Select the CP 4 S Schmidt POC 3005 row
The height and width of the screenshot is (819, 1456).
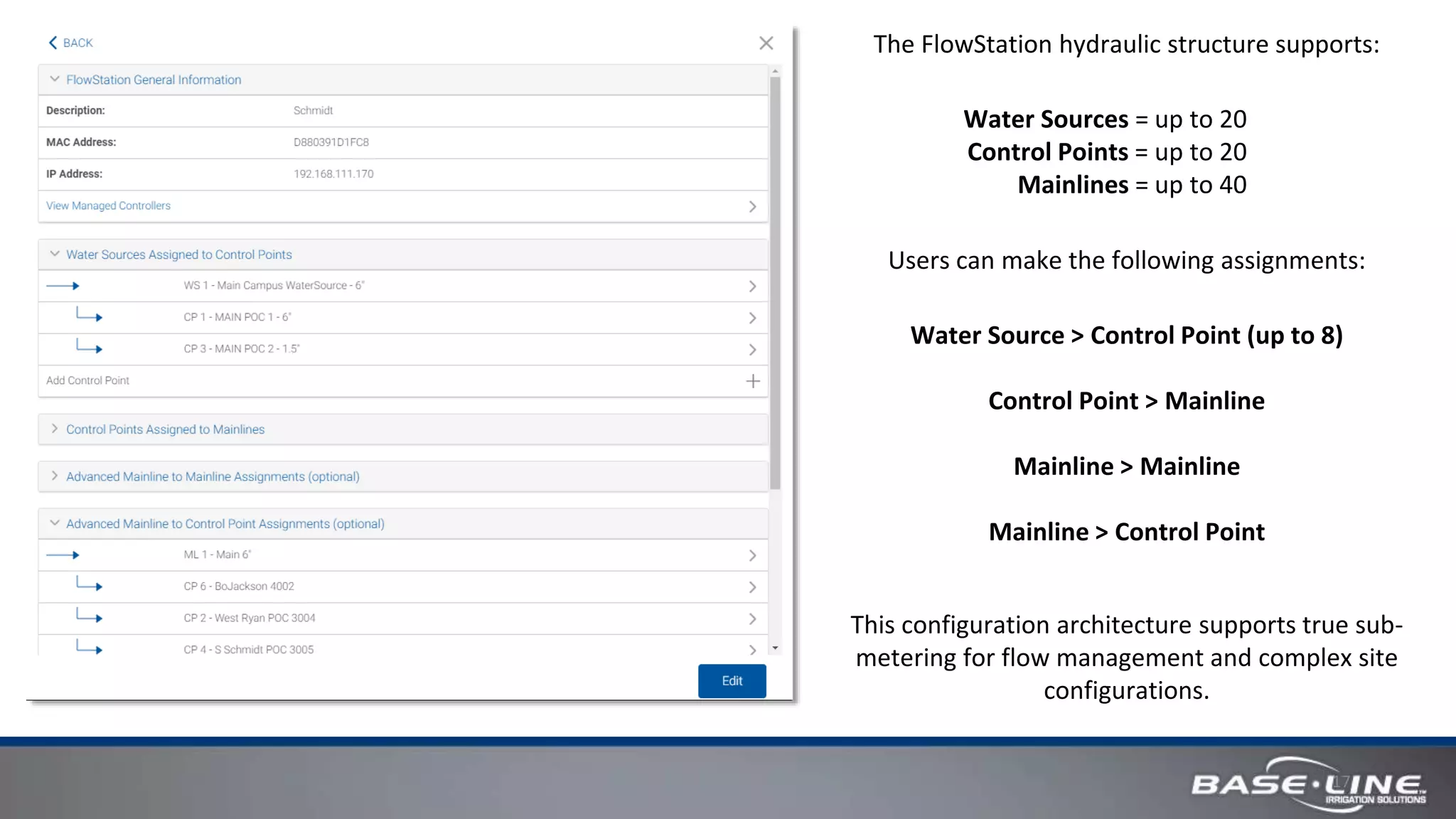(x=249, y=649)
